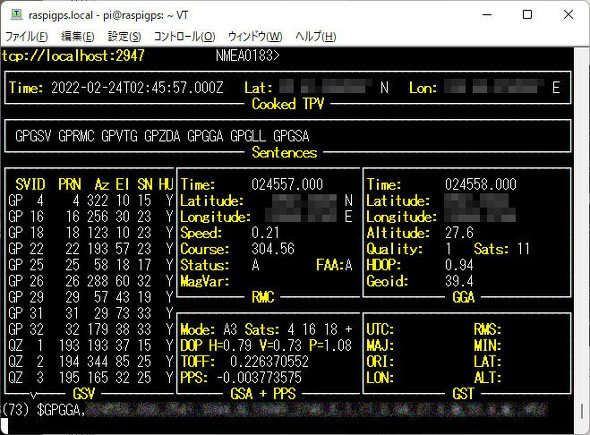Click the window title text raspigps.local
This screenshot has height=435, width=590.
[61, 15]
